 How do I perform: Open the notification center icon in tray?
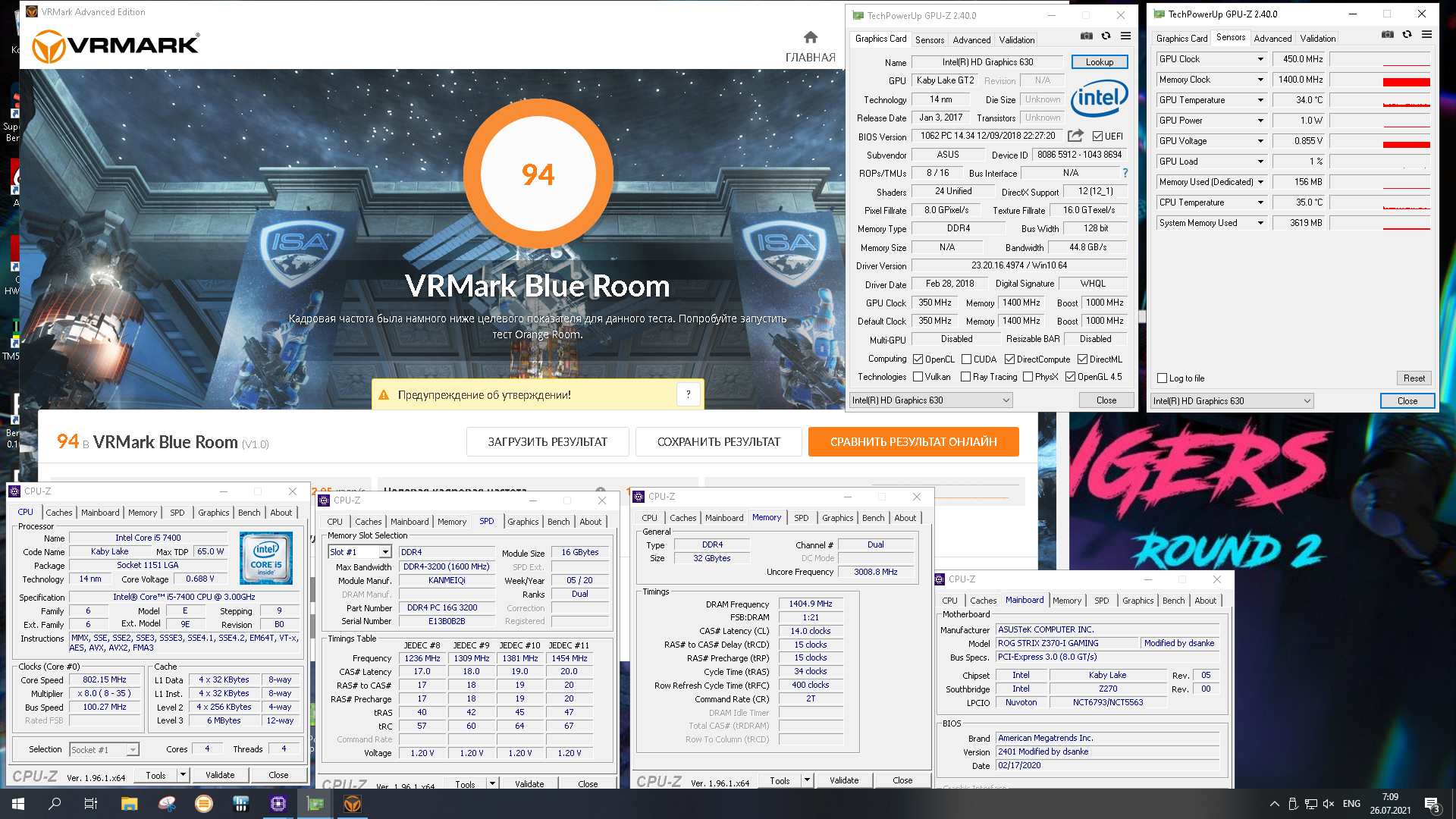[1432, 805]
